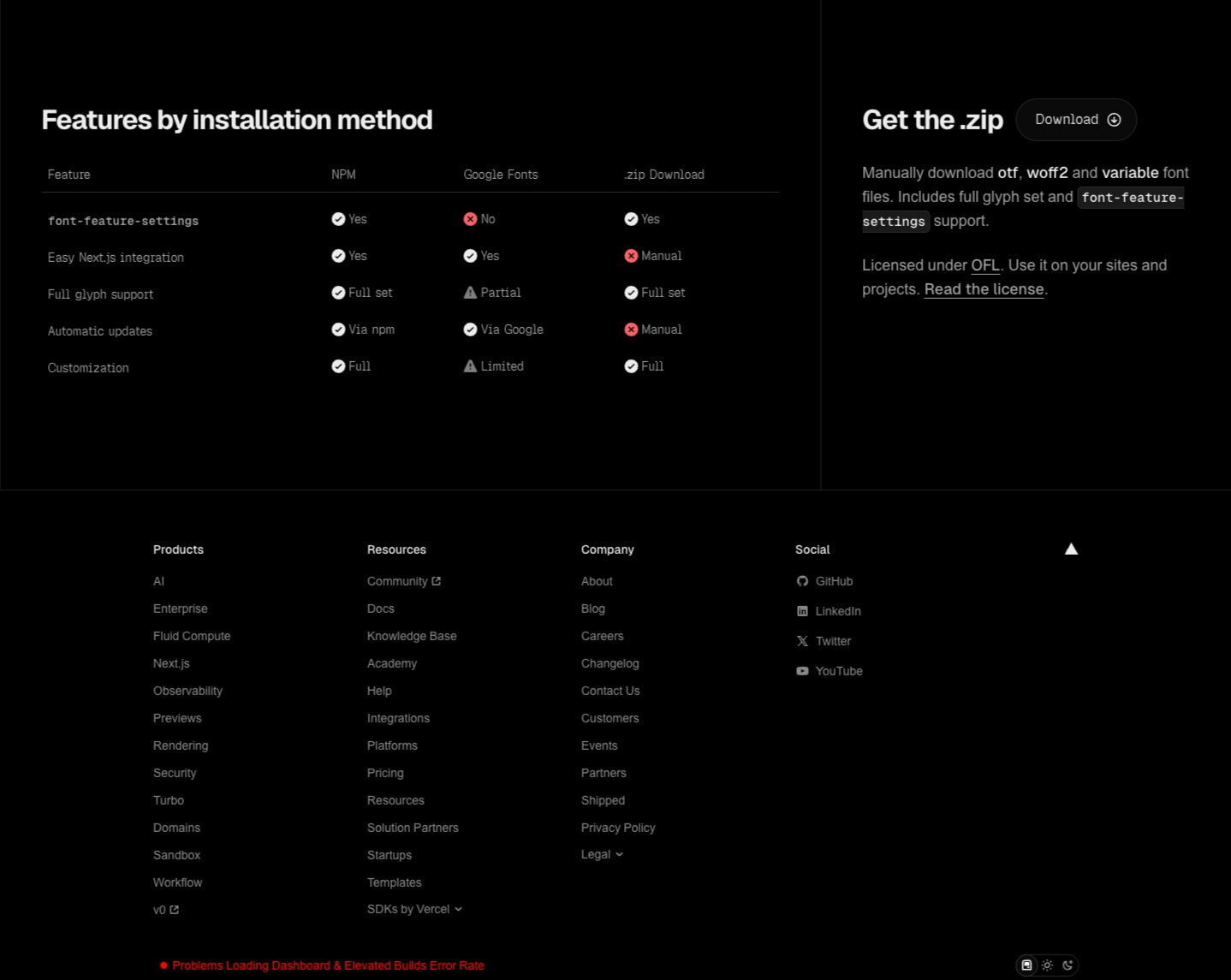The image size is (1231, 980).
Task: Browse the Templates link
Action: click(x=395, y=882)
